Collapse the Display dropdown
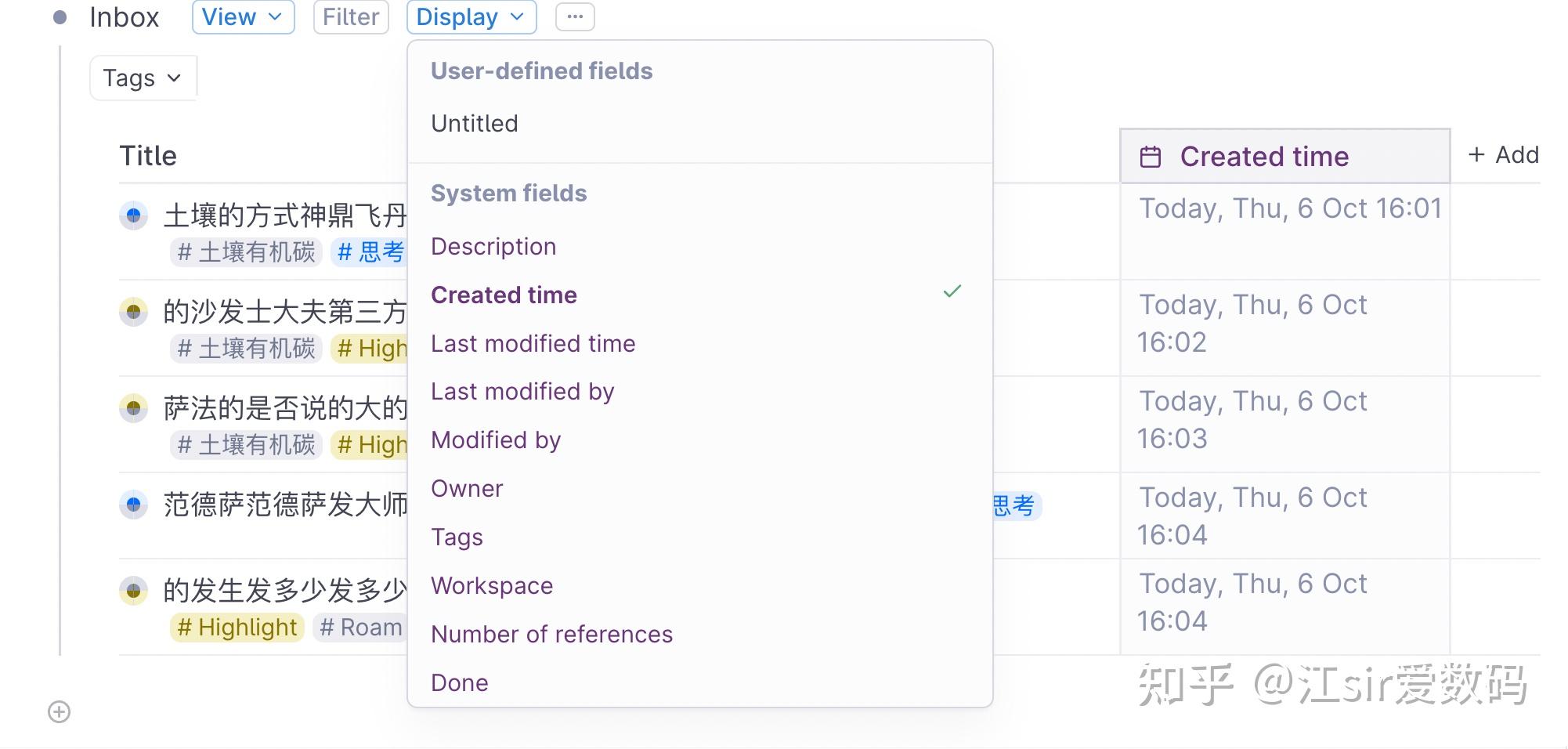The width and height of the screenshot is (1568, 749). coord(471,17)
